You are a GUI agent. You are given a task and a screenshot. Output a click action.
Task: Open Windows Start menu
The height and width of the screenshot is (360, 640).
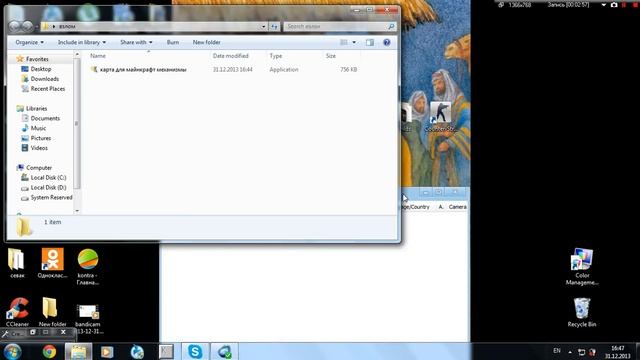pyautogui.click(x=12, y=351)
